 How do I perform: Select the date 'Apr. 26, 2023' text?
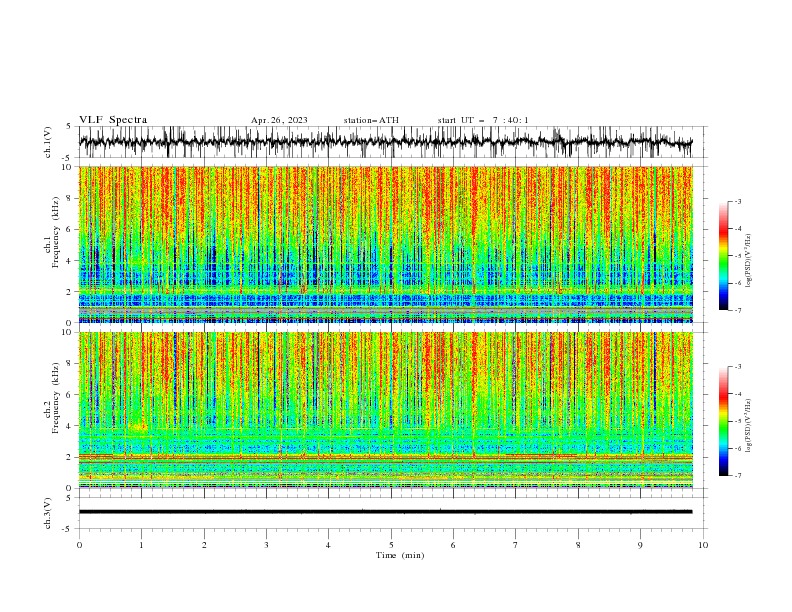click(x=279, y=120)
